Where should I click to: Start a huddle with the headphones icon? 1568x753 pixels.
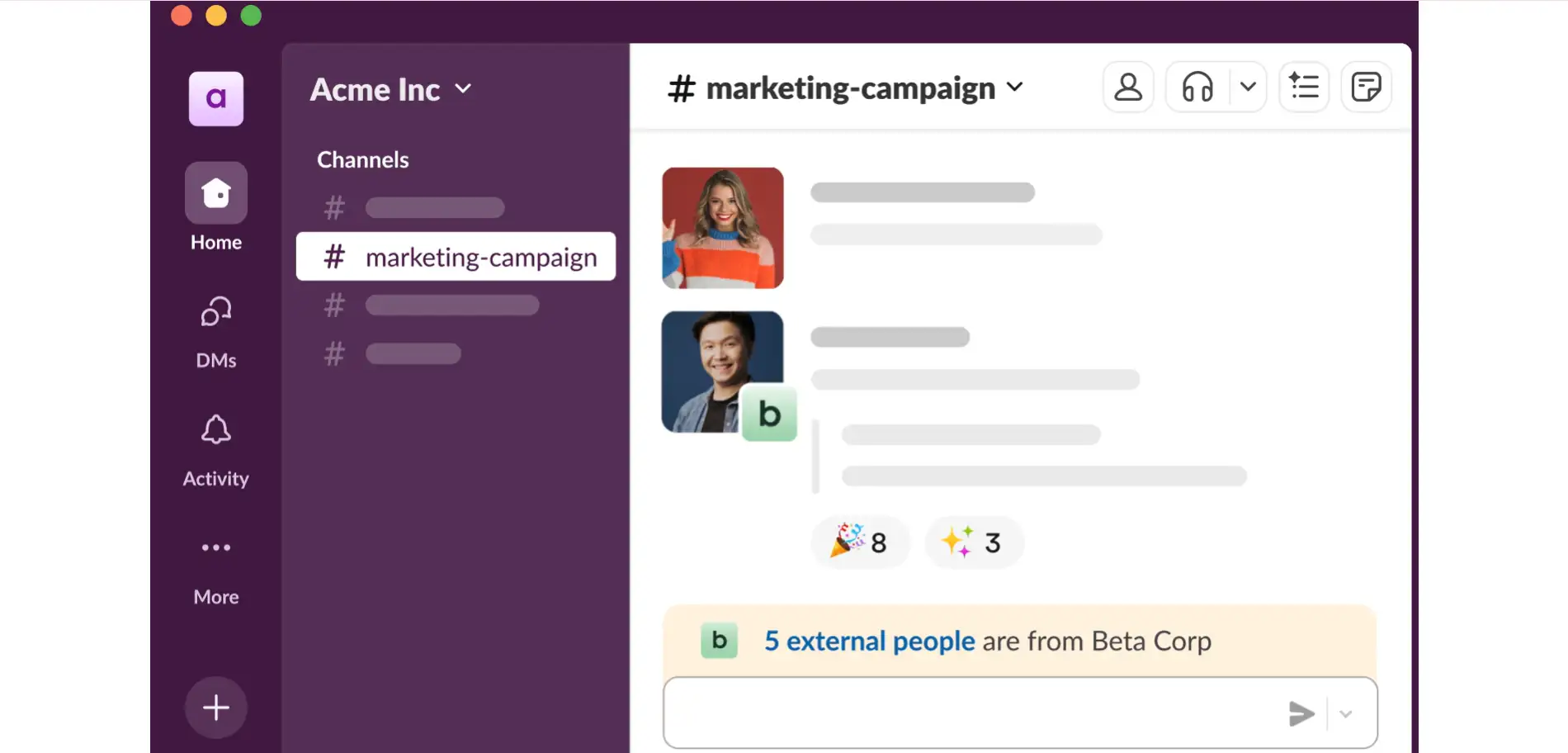(x=1198, y=86)
